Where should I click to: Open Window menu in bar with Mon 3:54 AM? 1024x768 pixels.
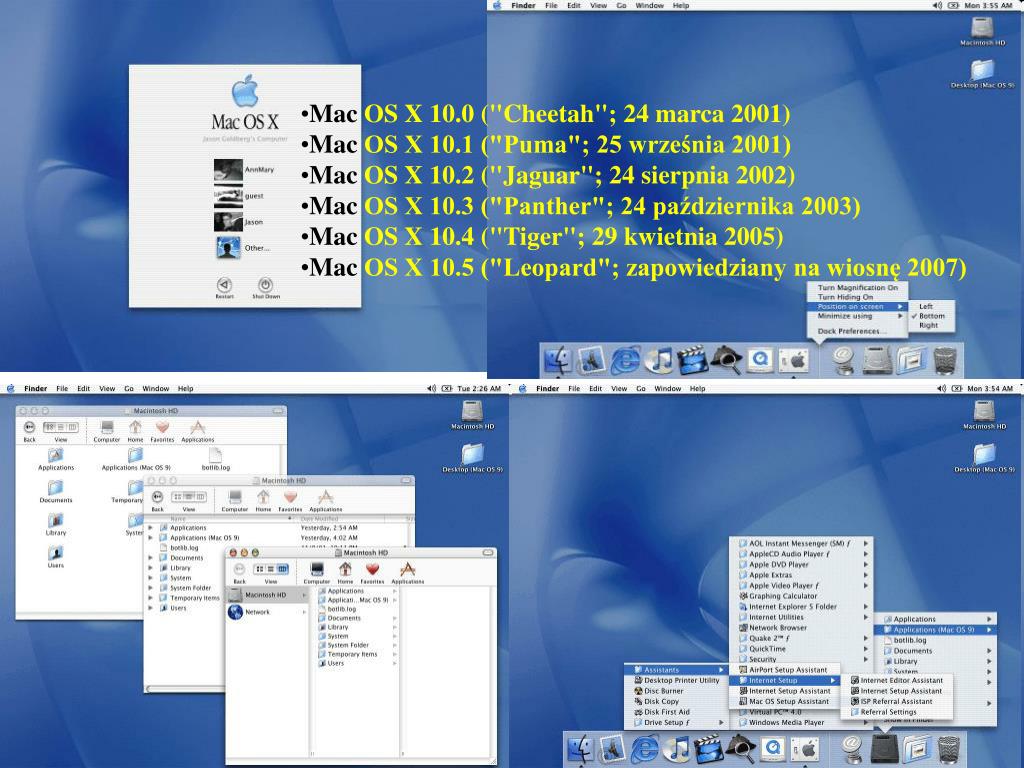point(667,388)
